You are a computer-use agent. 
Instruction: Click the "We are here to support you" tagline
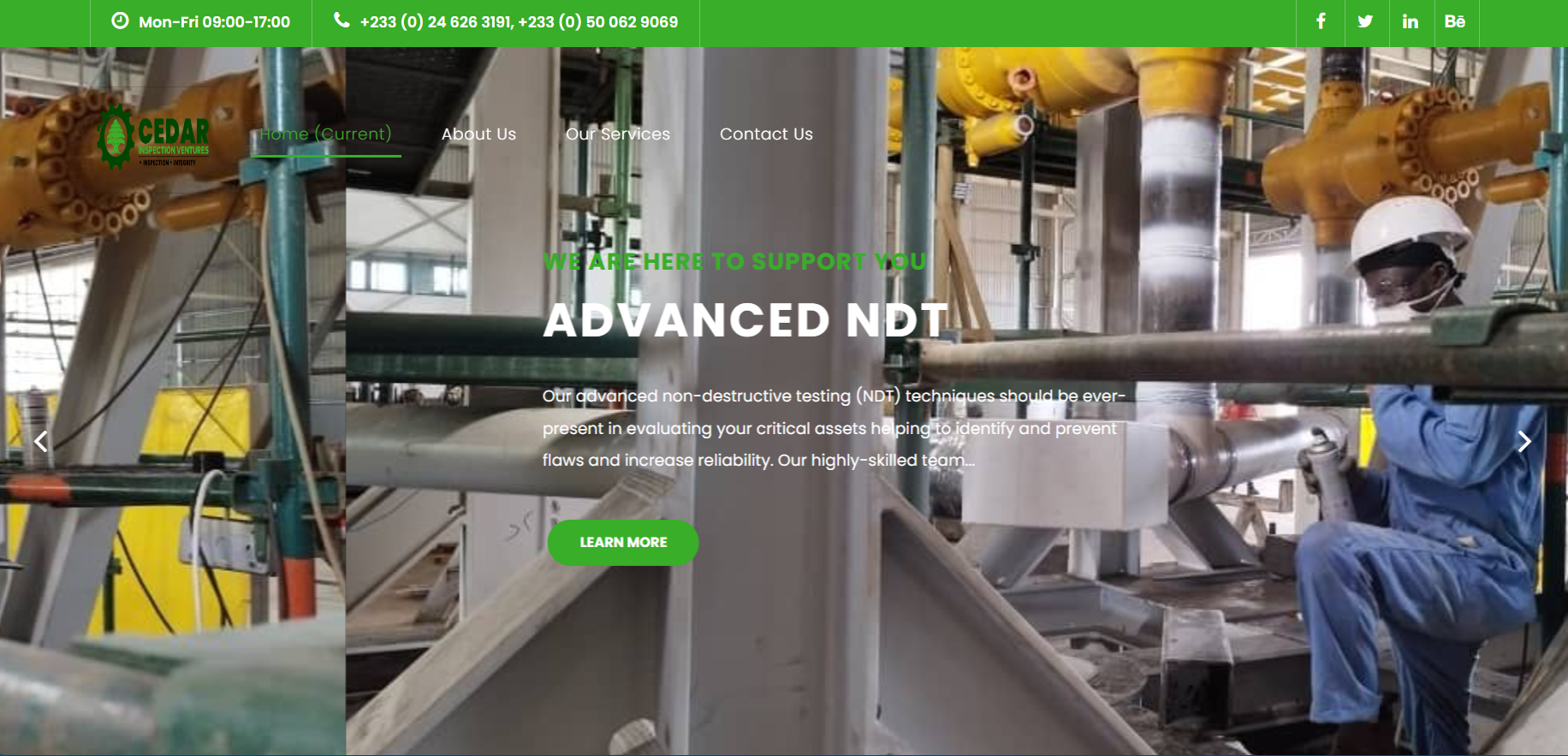[734, 262]
